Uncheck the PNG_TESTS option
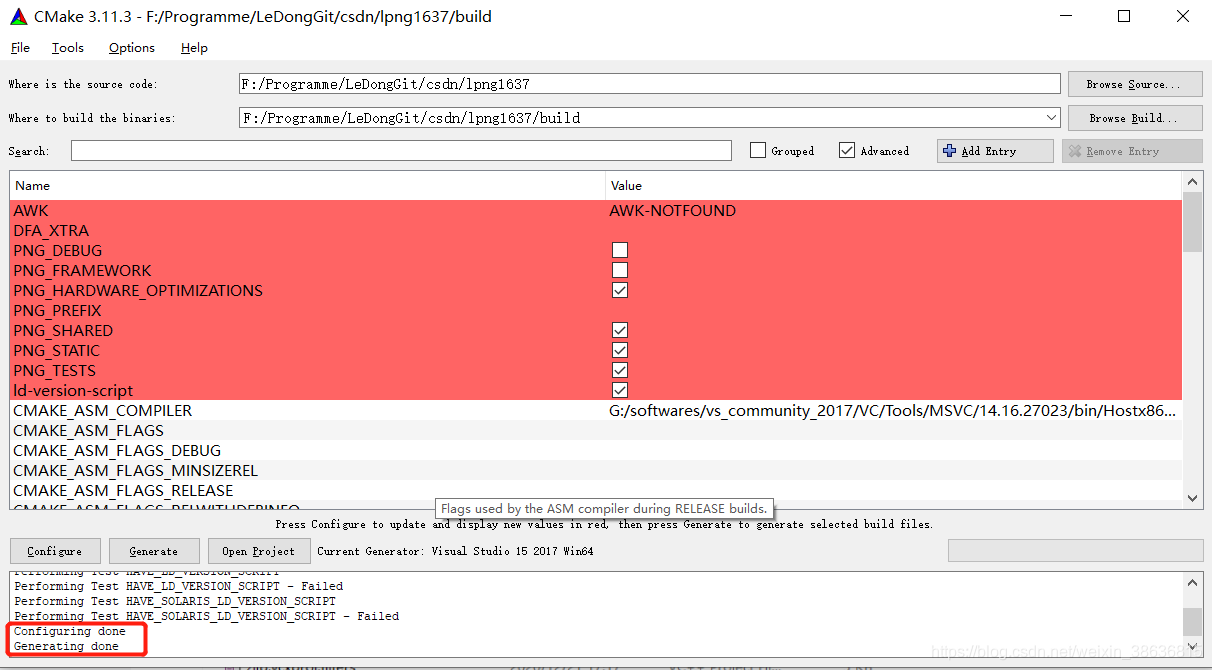 pyautogui.click(x=620, y=370)
